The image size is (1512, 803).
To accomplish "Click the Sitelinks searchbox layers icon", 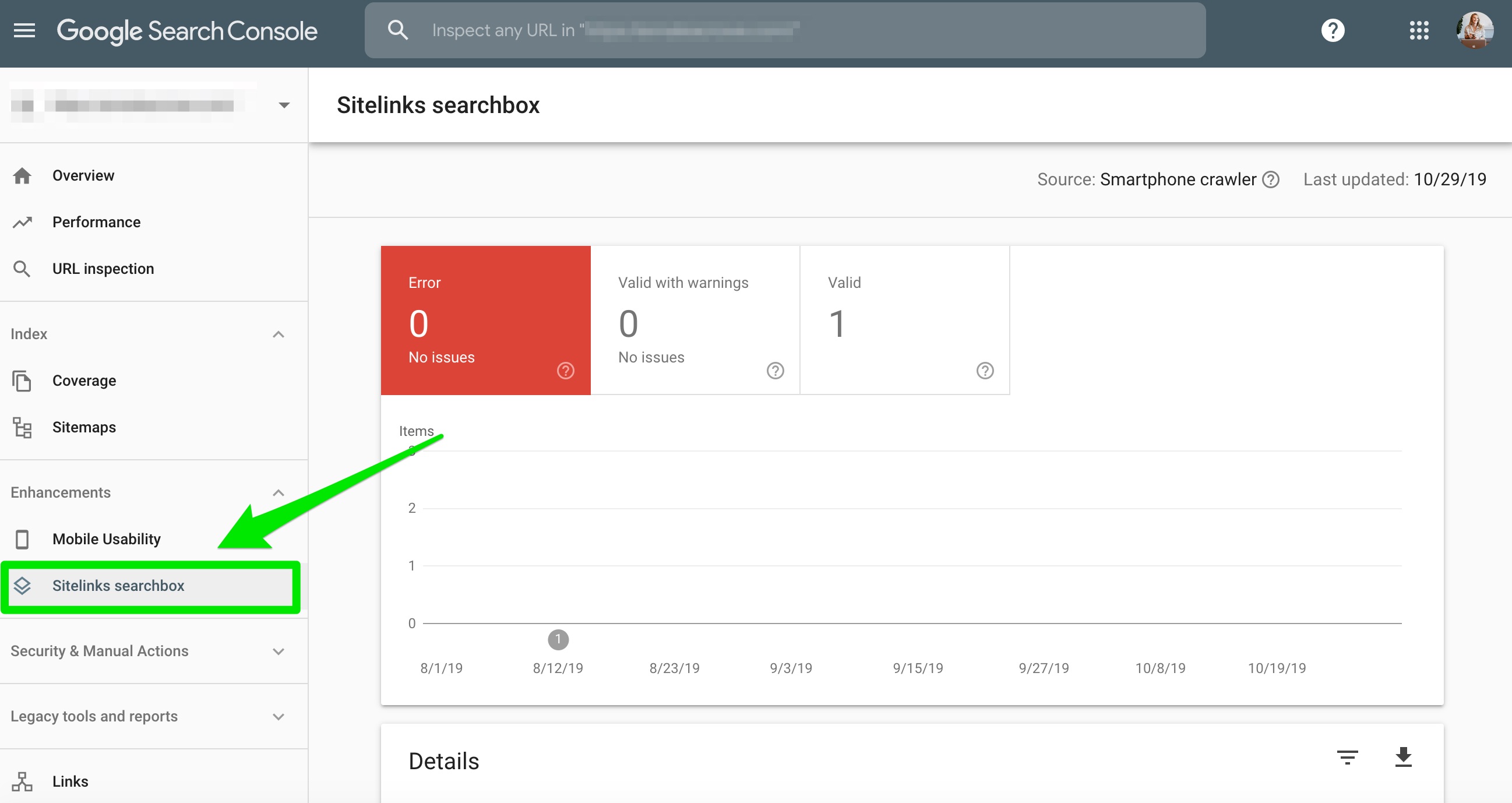I will [22, 586].
